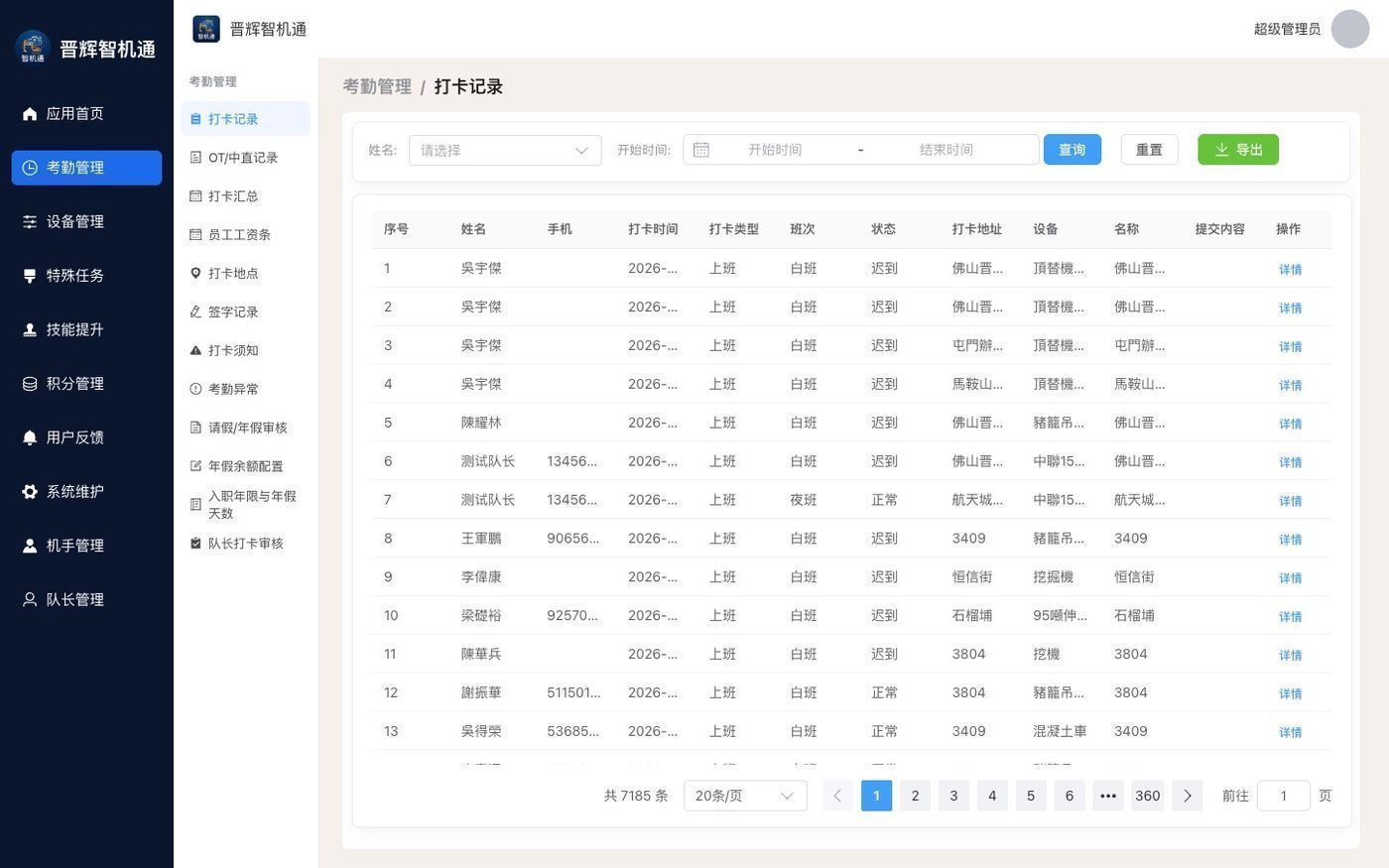
Task: Click 夜班 shift cell in row 7
Action: pos(804,500)
